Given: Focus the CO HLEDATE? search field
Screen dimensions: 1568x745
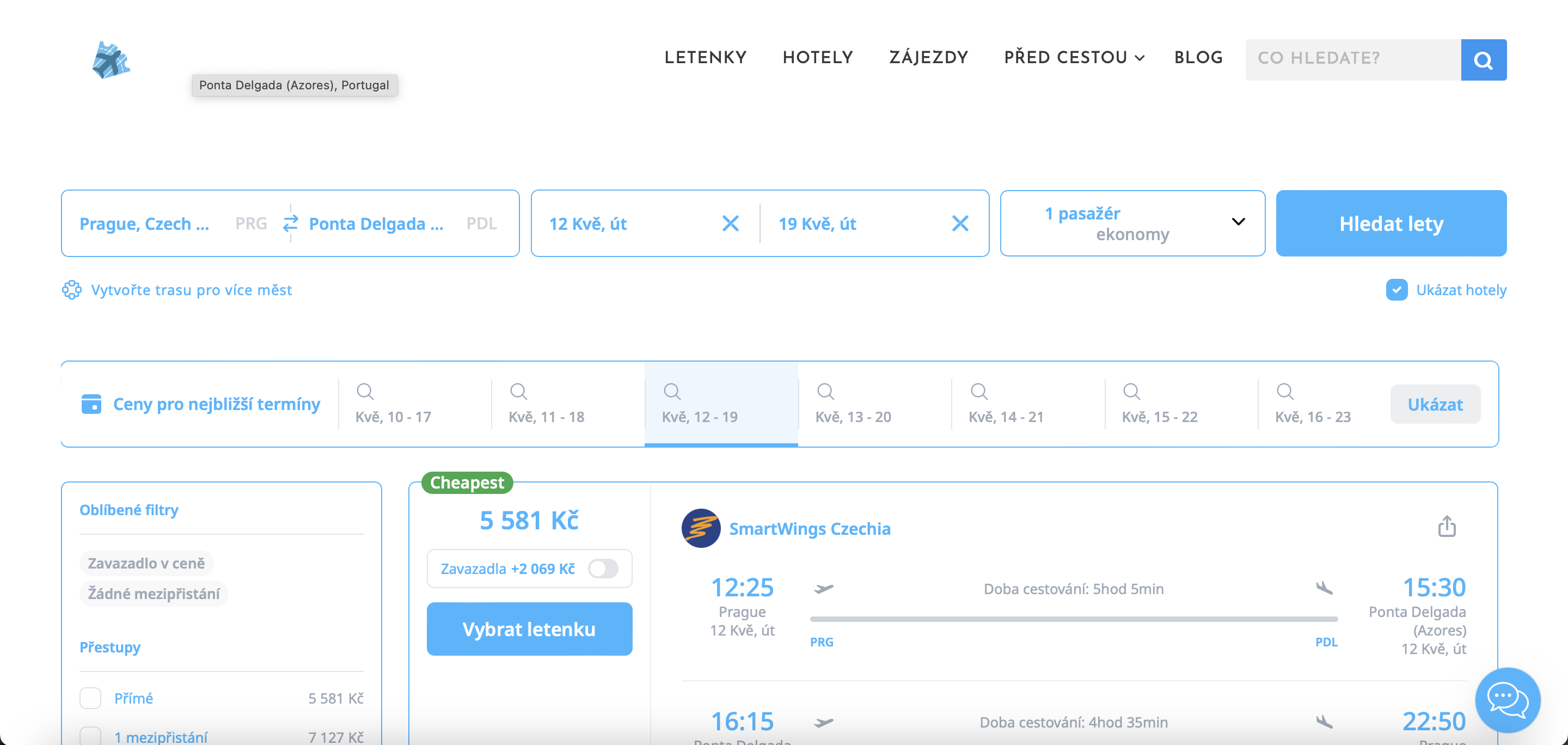Looking at the screenshot, I should click(1352, 60).
